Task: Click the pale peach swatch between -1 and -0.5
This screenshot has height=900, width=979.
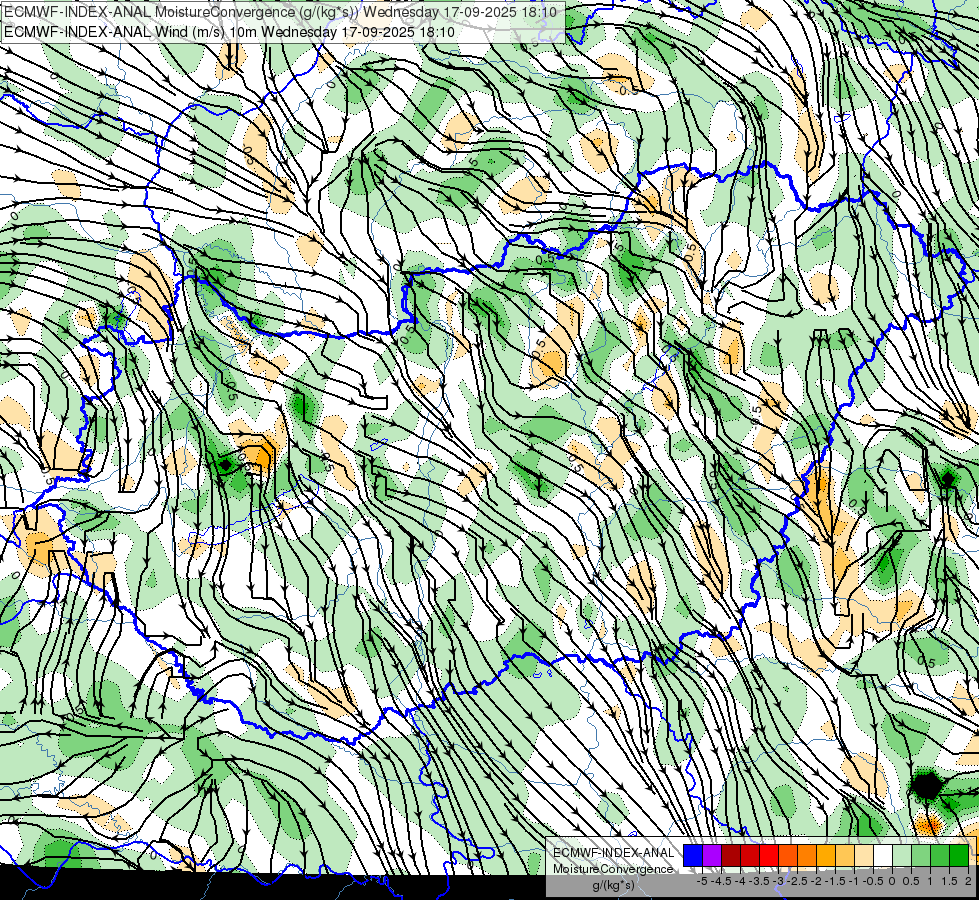Action: coord(864,855)
